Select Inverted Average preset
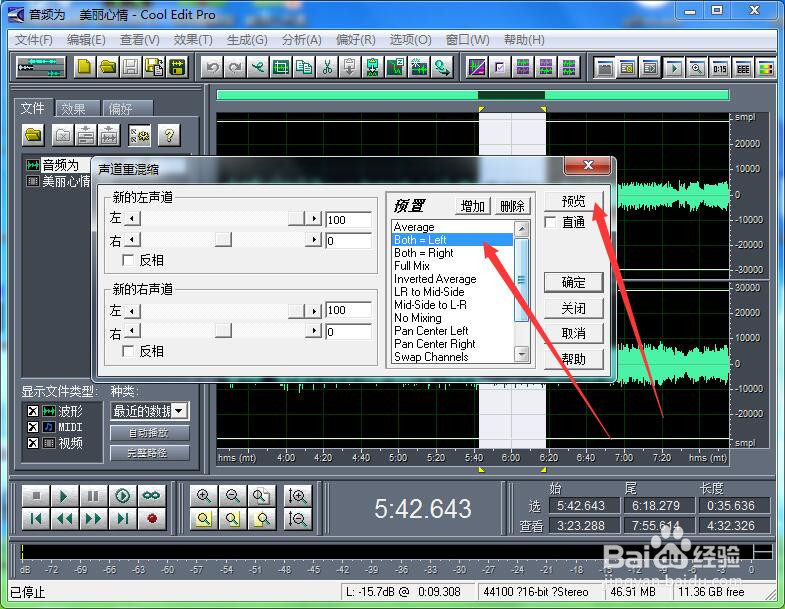Screen dimensions: 785x609 coord(453,279)
